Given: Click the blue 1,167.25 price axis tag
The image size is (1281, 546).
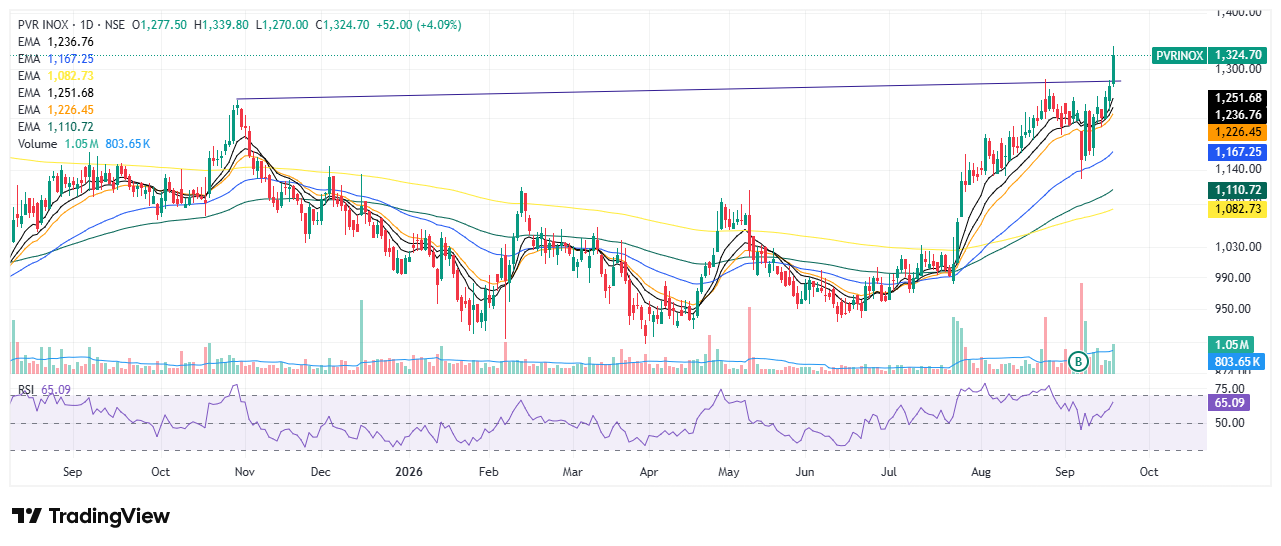Looking at the screenshot, I should [x=1237, y=152].
